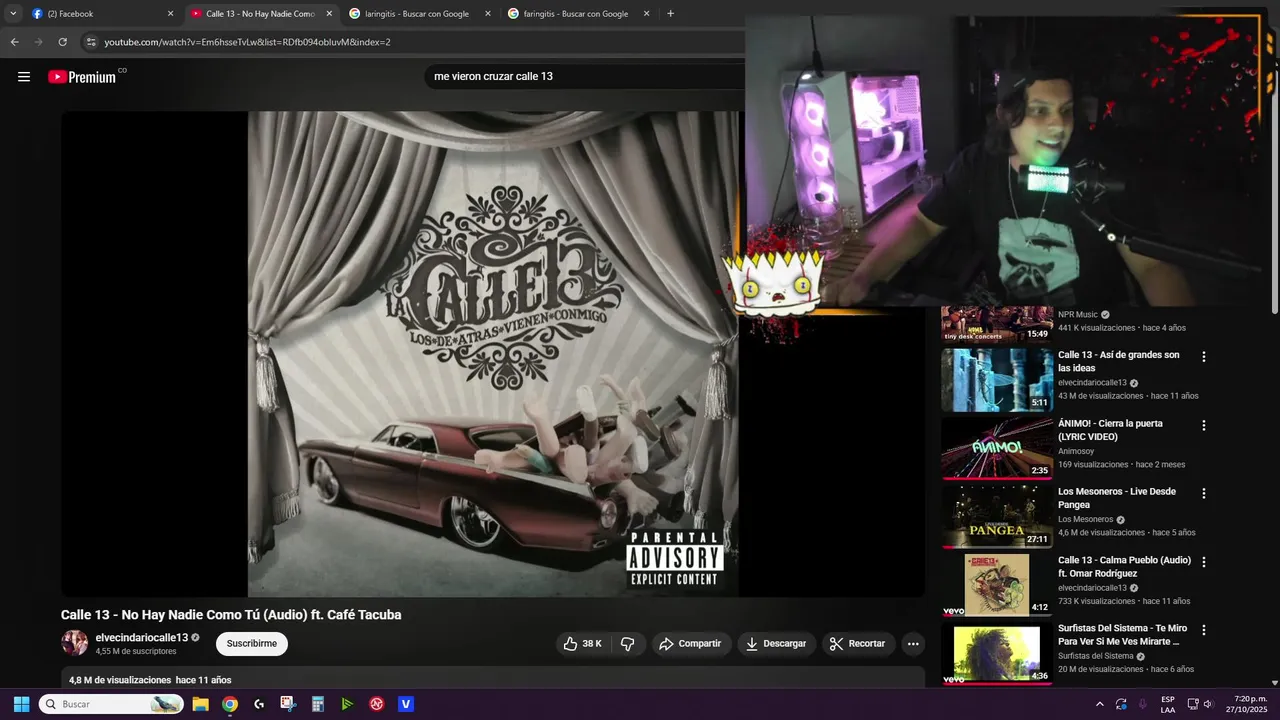
Task: Like the video with thumbs up
Action: (x=581, y=644)
